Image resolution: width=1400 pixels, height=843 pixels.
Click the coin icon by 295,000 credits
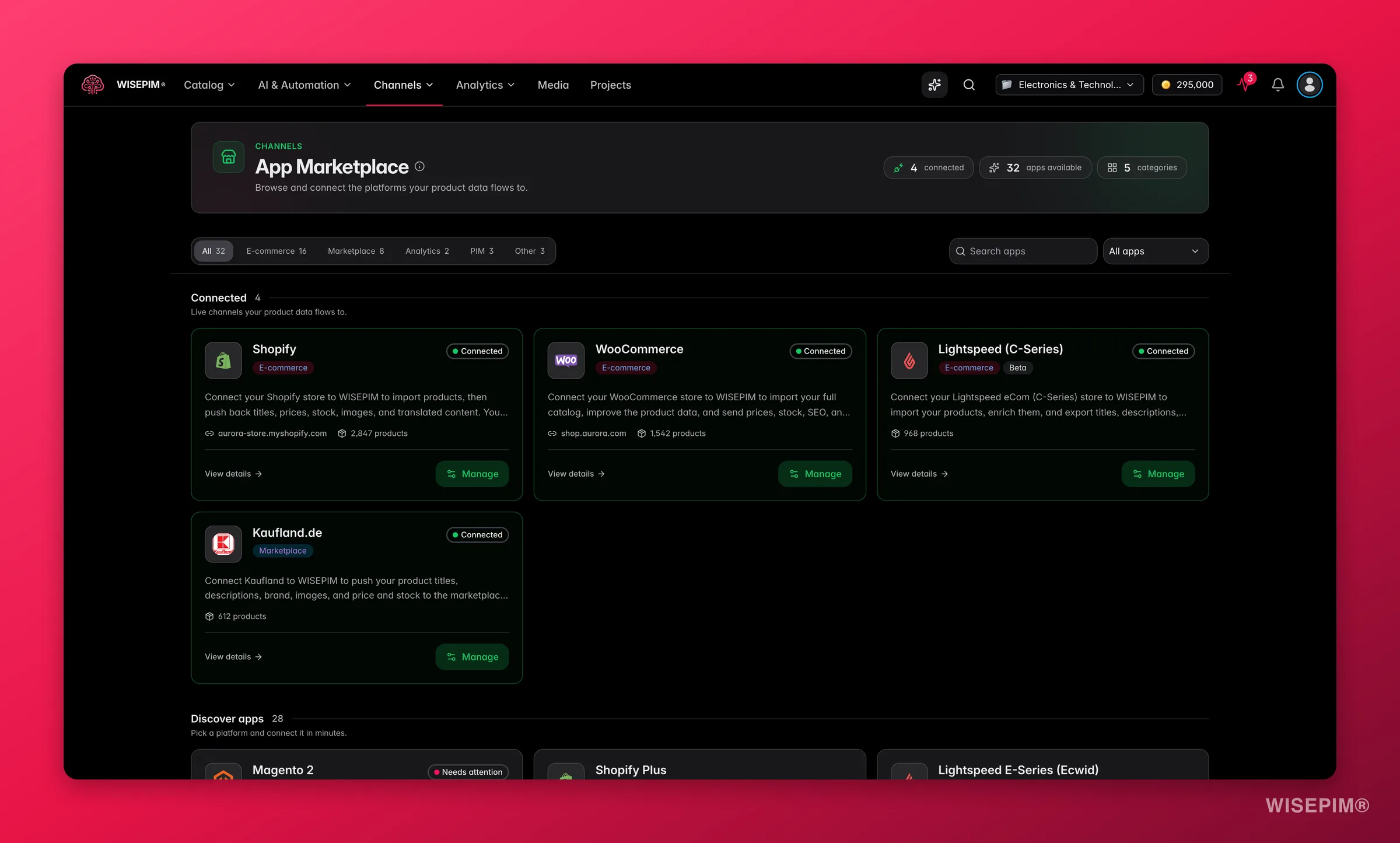(1165, 85)
